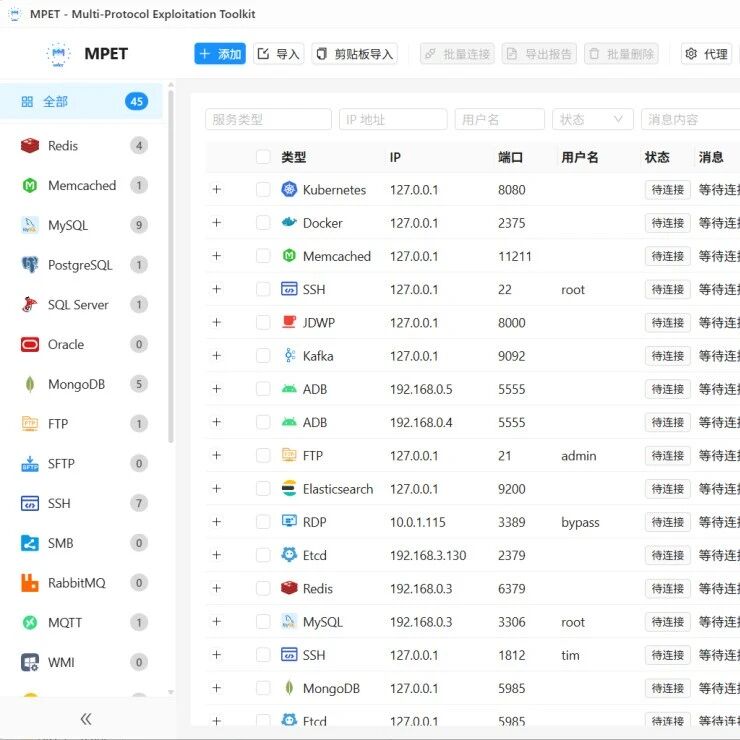This screenshot has height=740, width=740.
Task: Click the 用户名 filter input
Action: pos(500,119)
